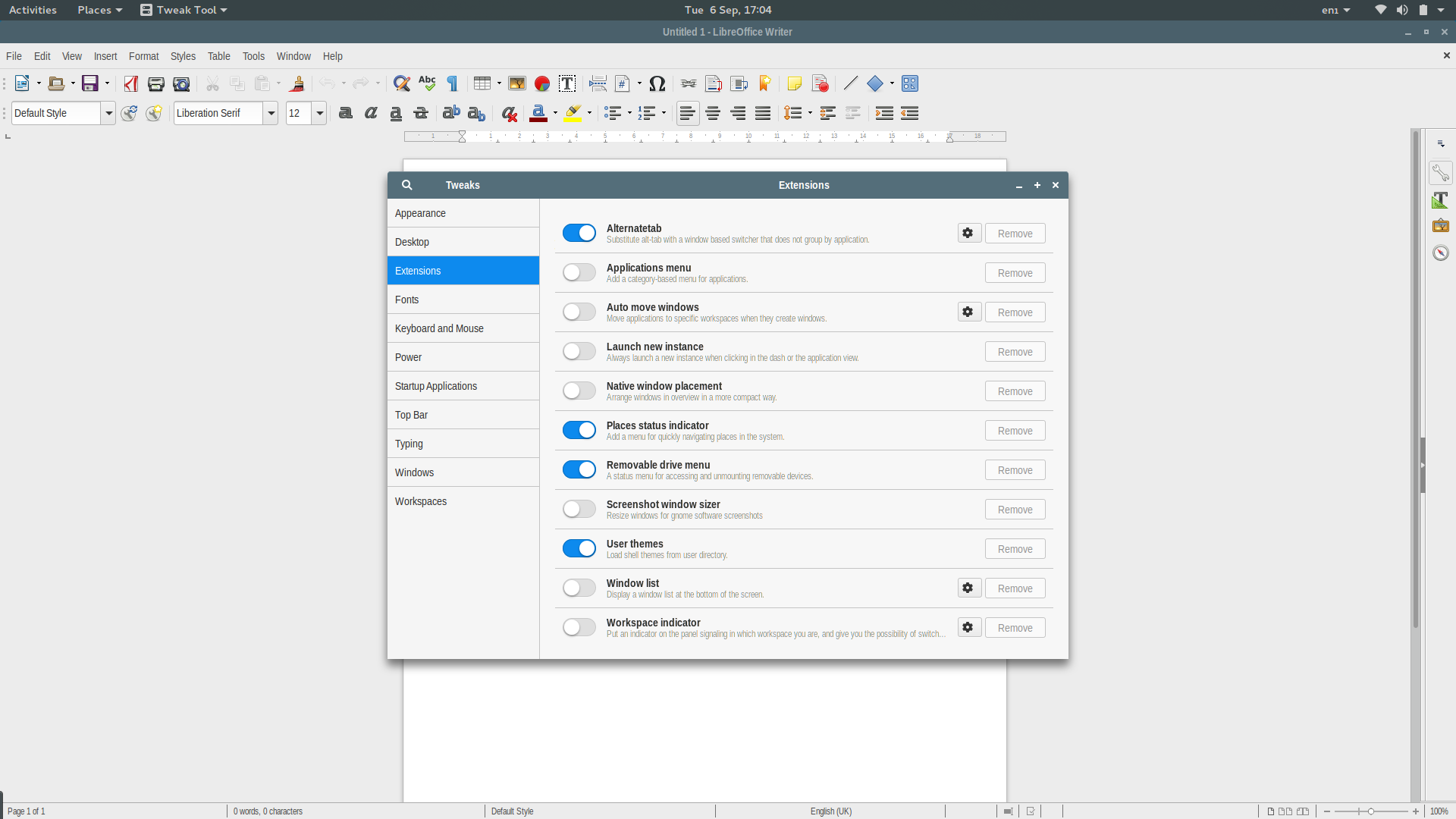Expand the line spacing dropdown arrow

tap(810, 113)
